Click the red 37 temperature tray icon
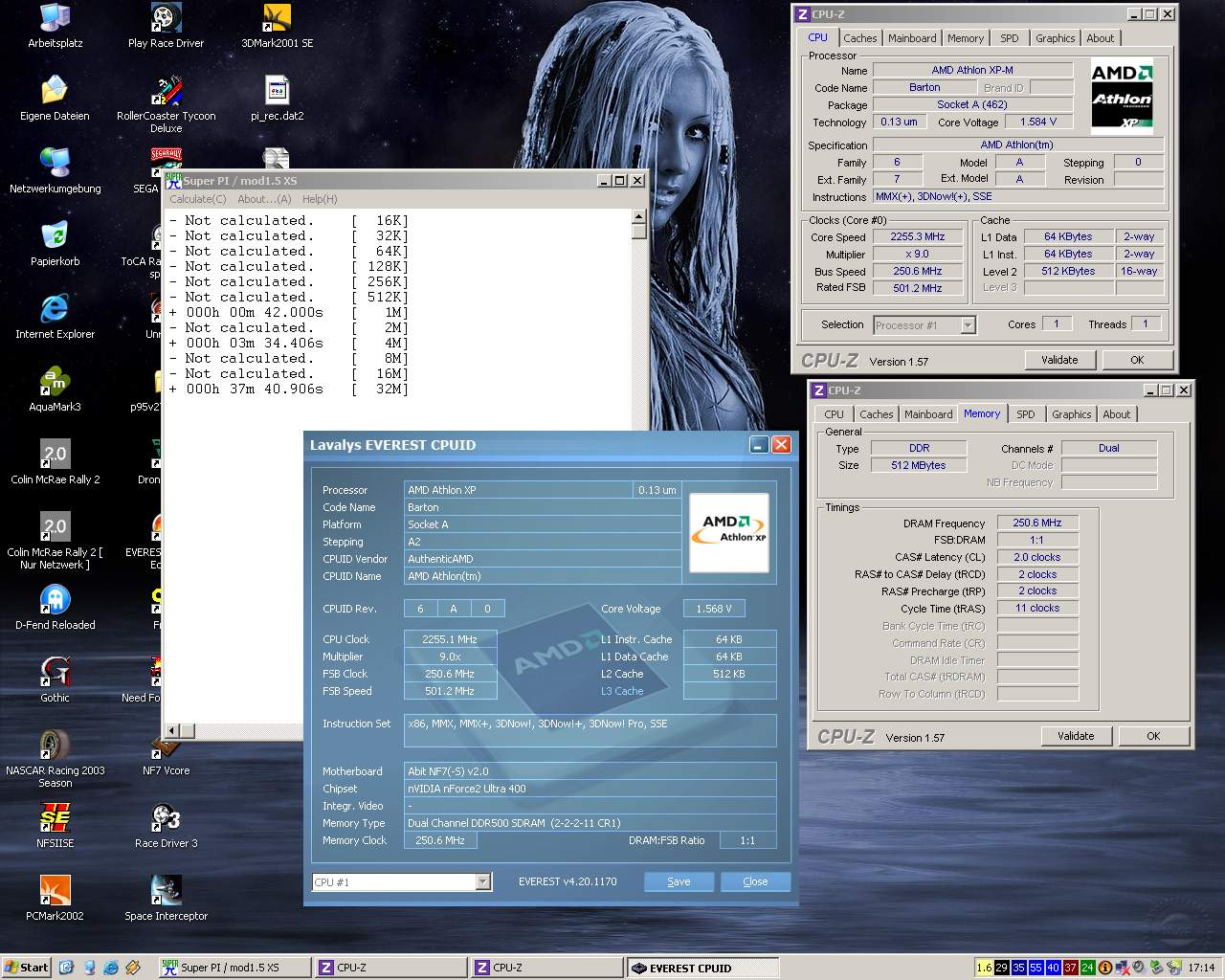 [x=1070, y=968]
